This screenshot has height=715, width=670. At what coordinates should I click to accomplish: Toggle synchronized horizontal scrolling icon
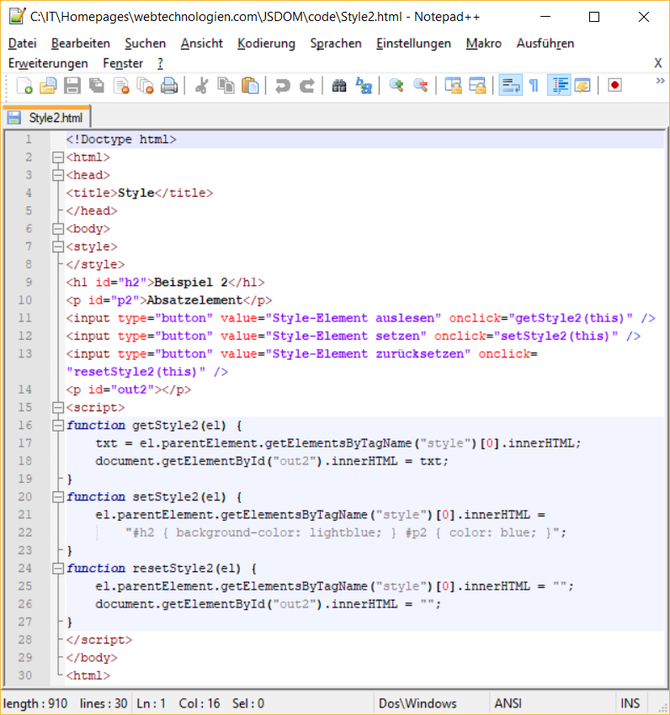pos(477,85)
